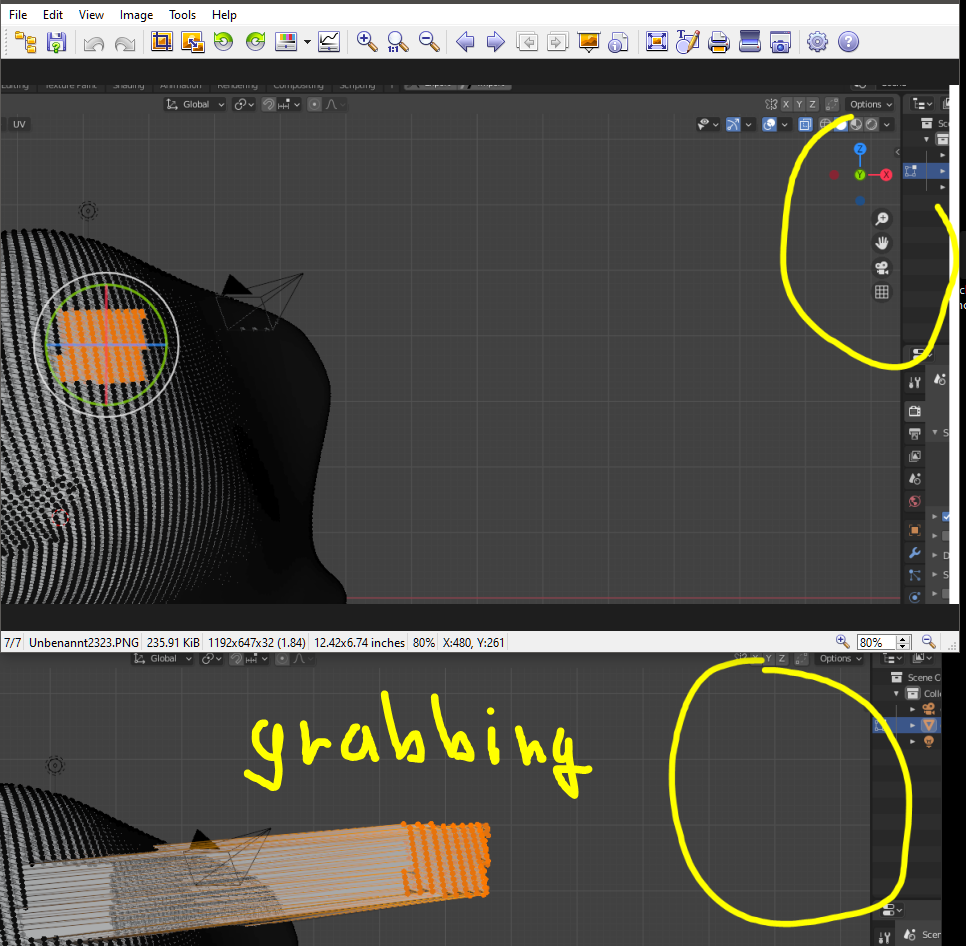The image size is (966, 946).
Task: Open the Help menu
Action: coord(224,15)
